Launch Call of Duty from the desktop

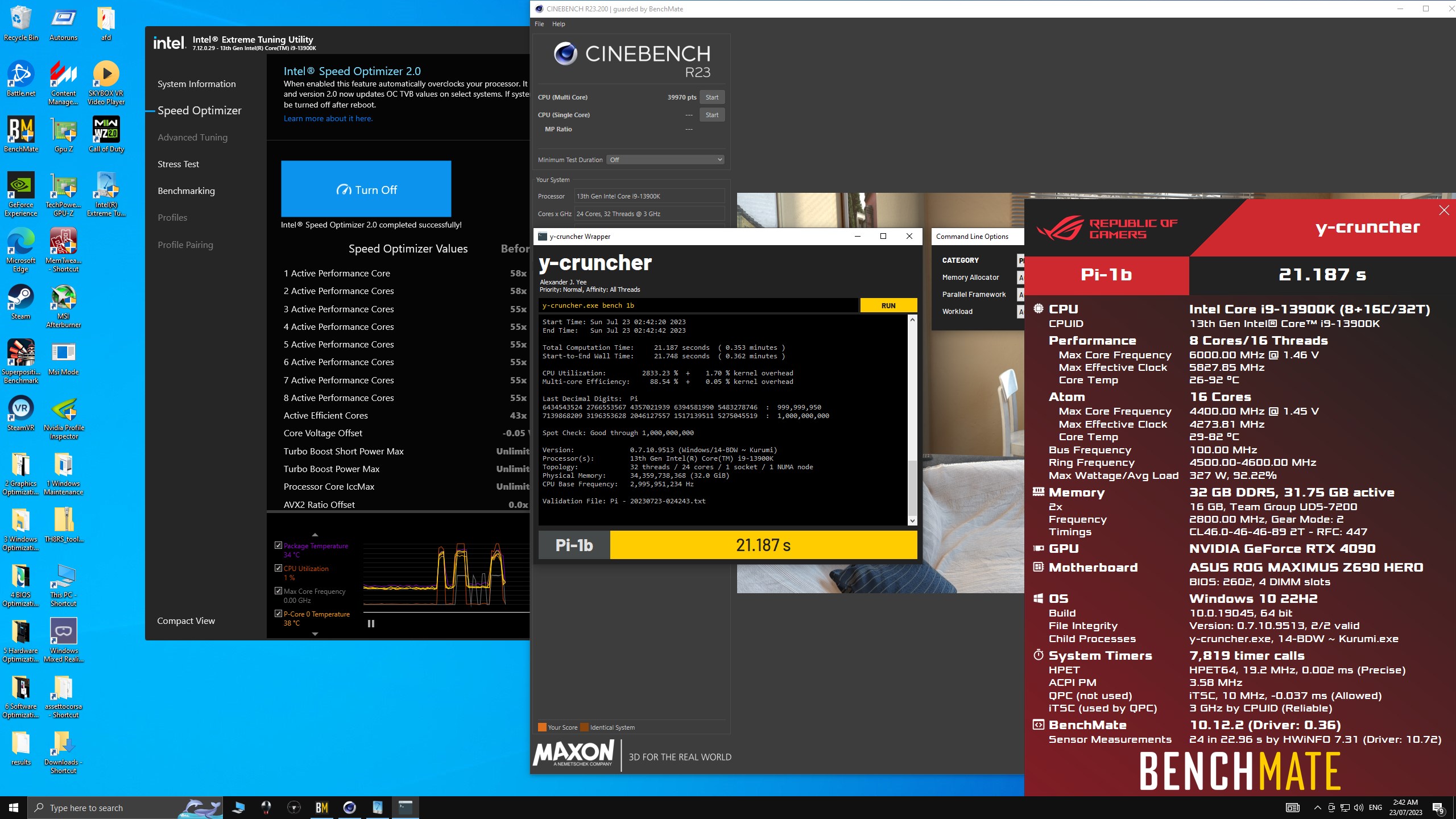tap(106, 135)
